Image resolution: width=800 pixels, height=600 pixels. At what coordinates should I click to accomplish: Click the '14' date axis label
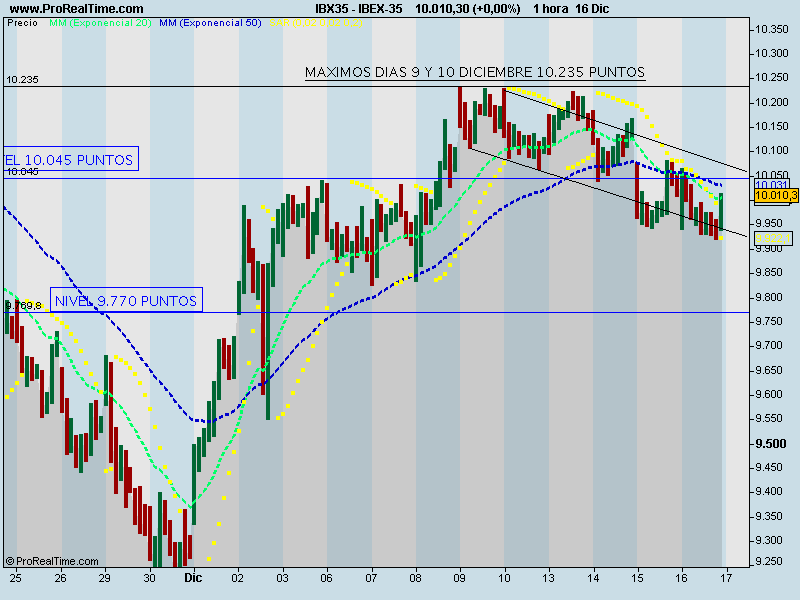(x=593, y=578)
